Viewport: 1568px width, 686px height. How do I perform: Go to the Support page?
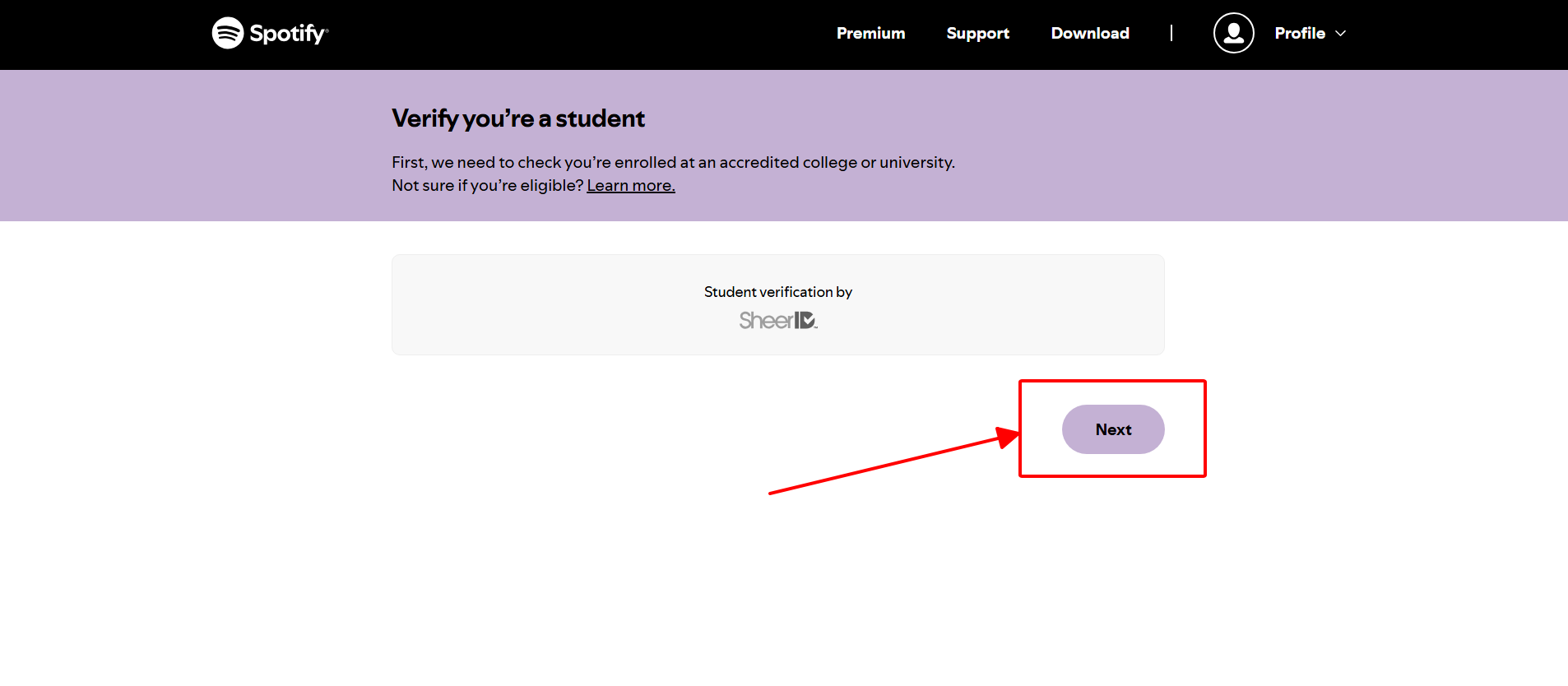pyautogui.click(x=977, y=33)
